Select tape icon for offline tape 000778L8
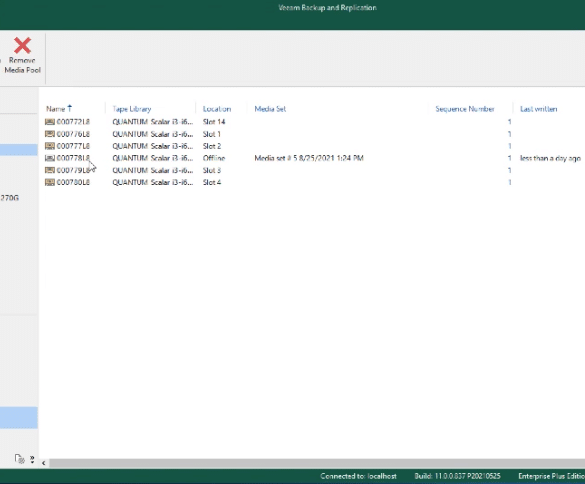585x484 pixels. click(50, 158)
